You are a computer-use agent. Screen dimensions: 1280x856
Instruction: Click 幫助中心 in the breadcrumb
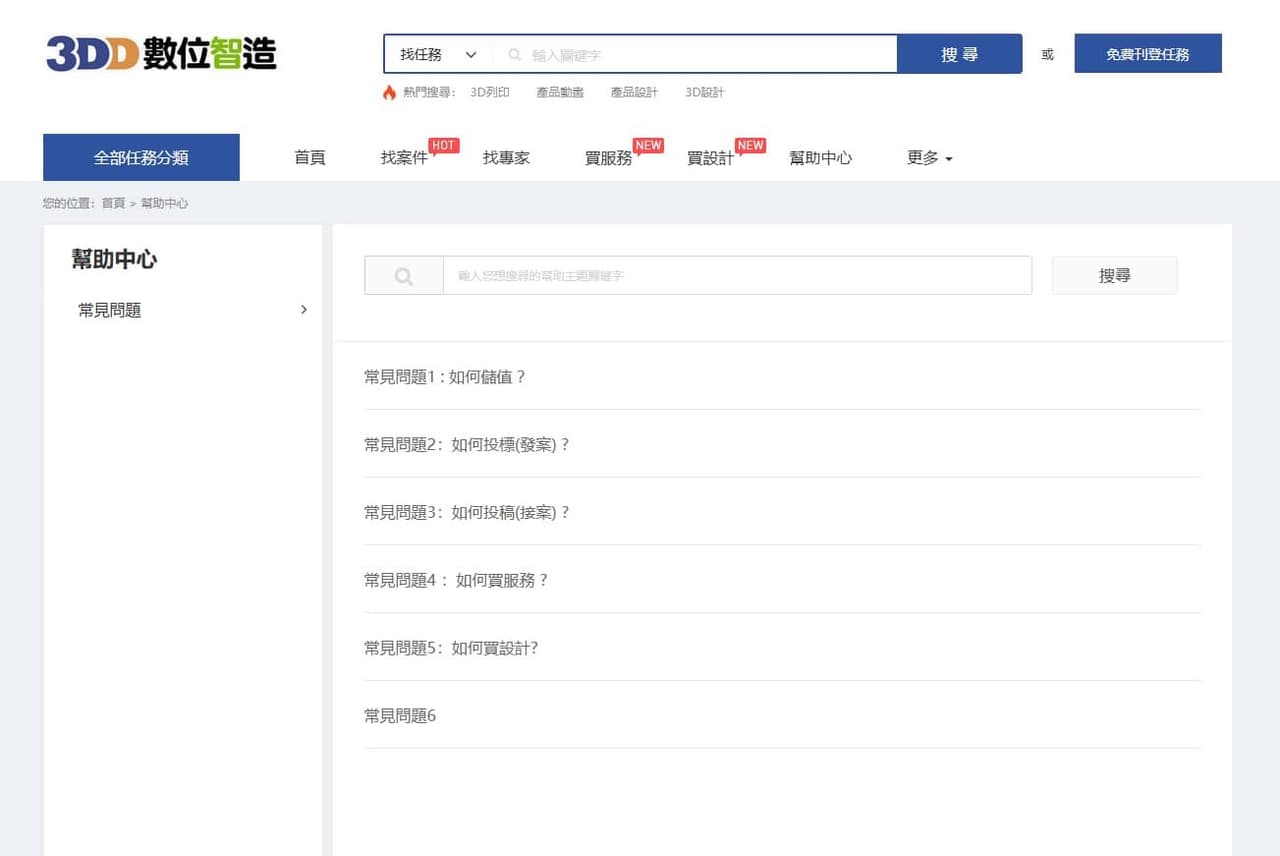coord(164,203)
